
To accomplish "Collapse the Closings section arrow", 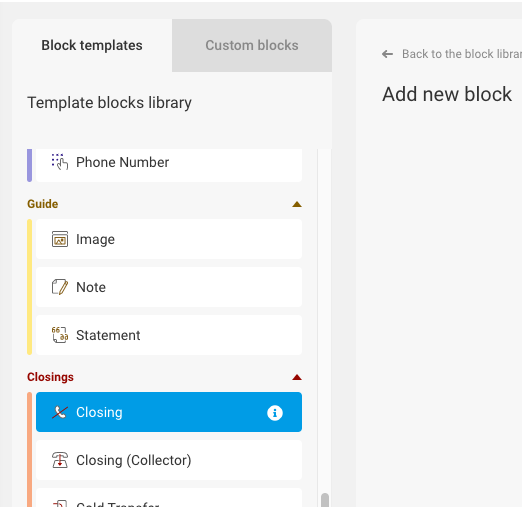I will click(297, 377).
